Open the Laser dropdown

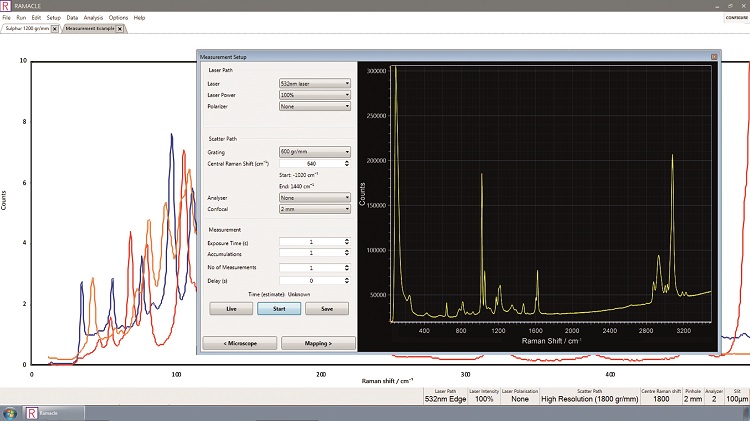(315, 83)
